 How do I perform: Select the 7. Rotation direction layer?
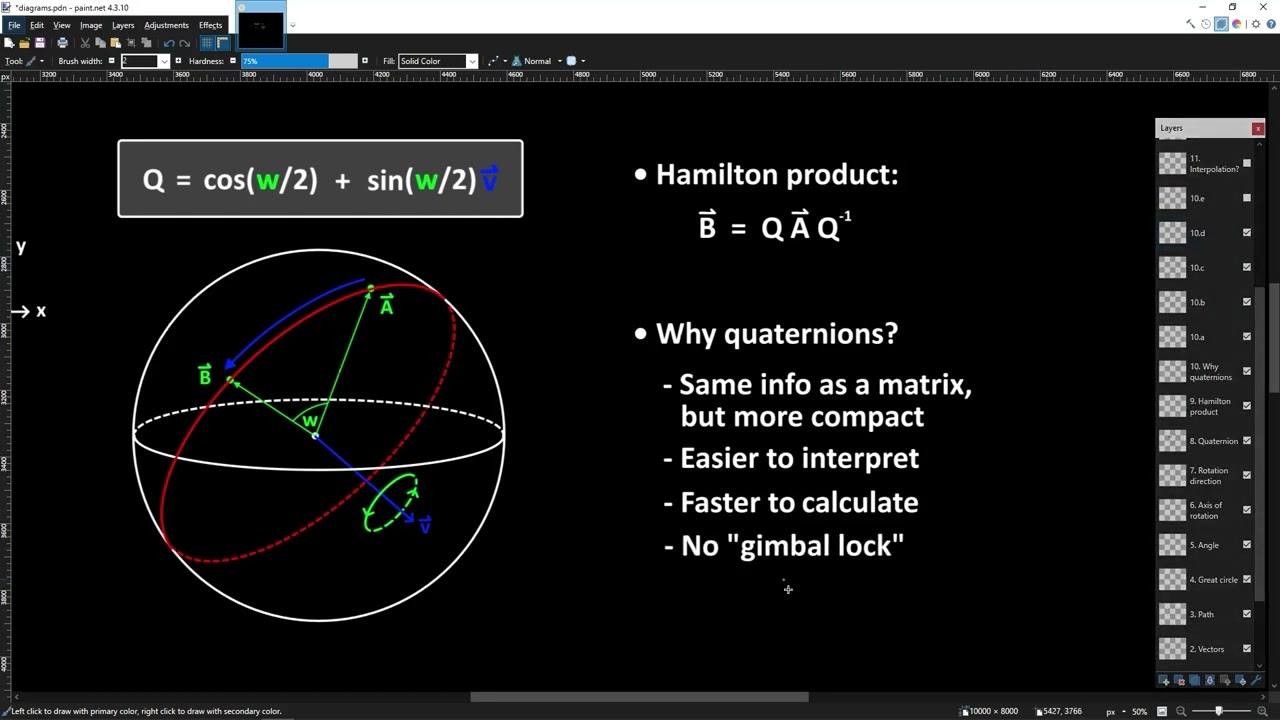[1205, 475]
